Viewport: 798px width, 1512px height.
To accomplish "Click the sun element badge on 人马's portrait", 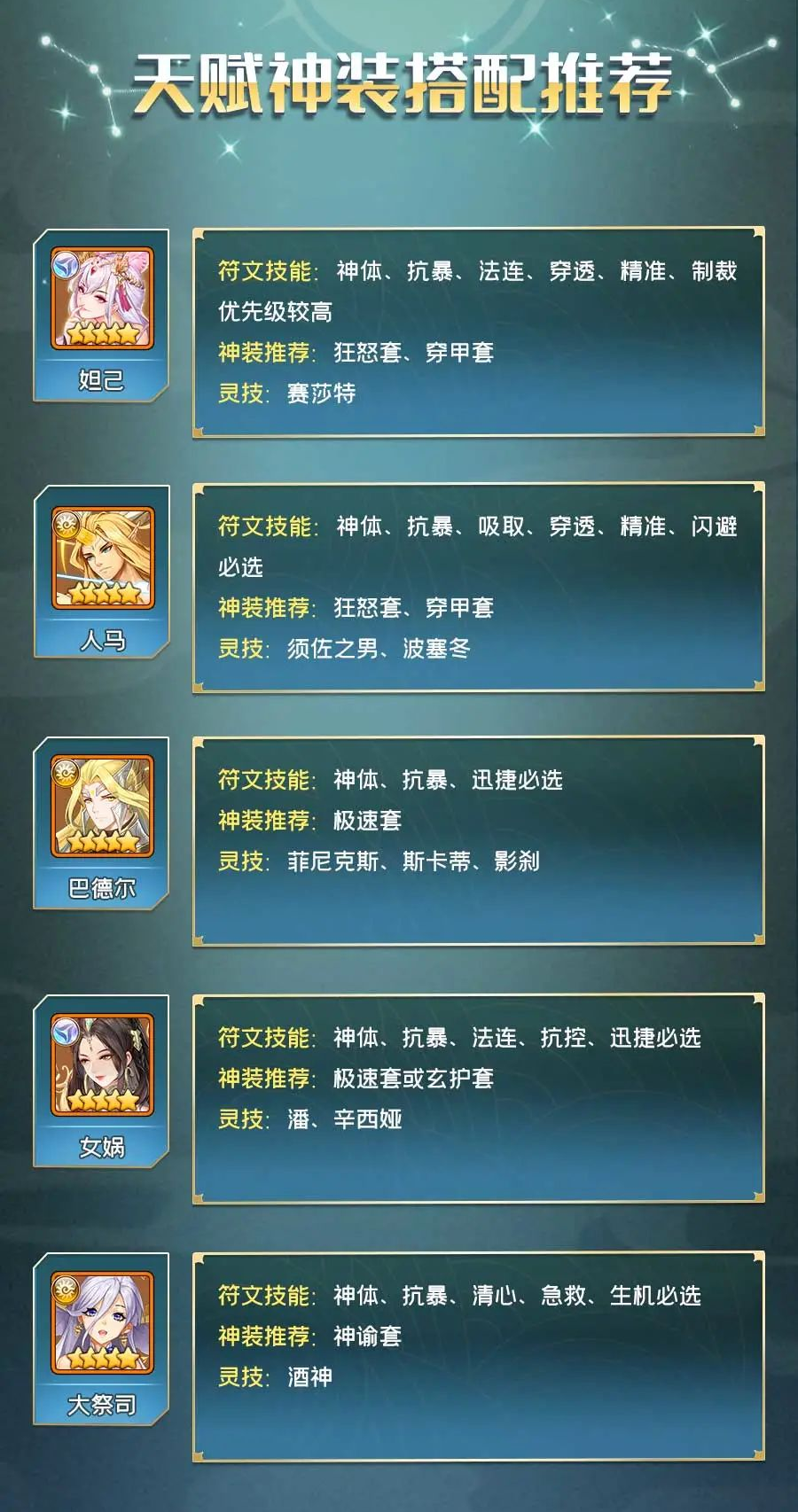I will tap(66, 523).
